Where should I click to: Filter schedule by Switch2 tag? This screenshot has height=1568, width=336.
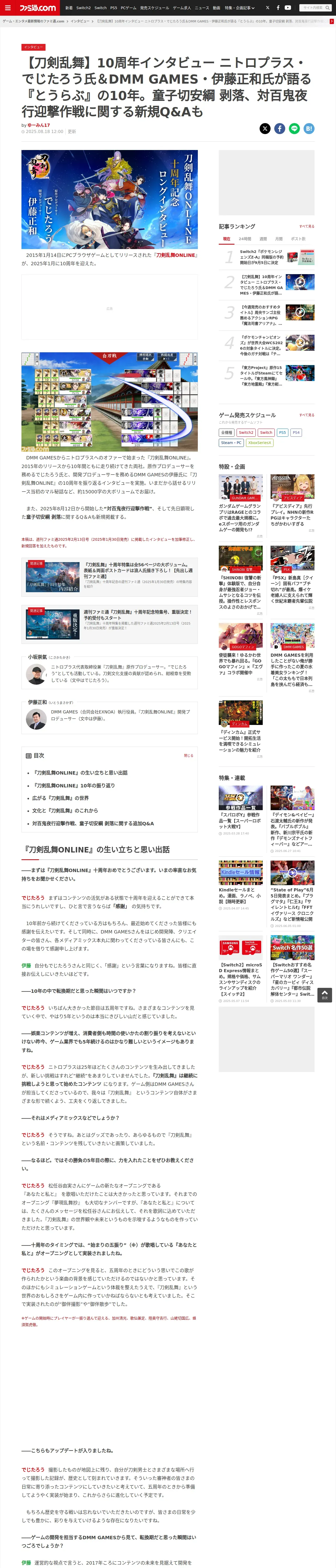point(246,432)
